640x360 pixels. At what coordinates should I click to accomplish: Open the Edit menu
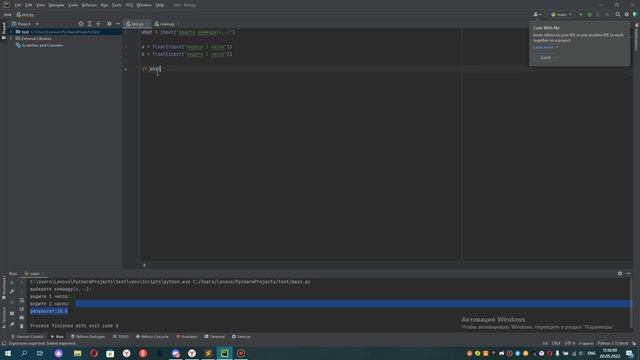pos(29,5)
